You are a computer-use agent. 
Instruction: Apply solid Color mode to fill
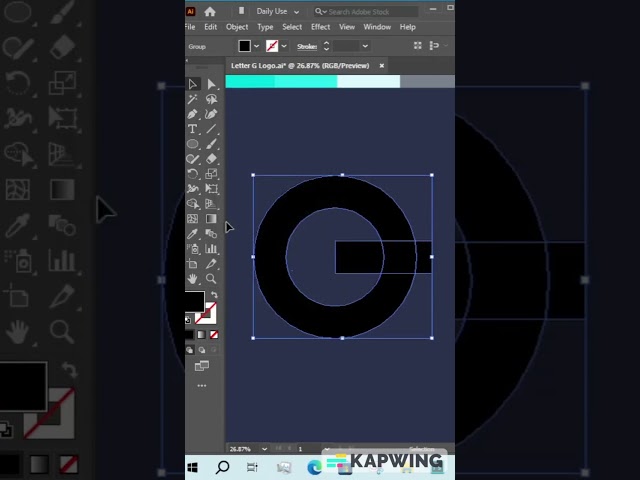click(189, 335)
